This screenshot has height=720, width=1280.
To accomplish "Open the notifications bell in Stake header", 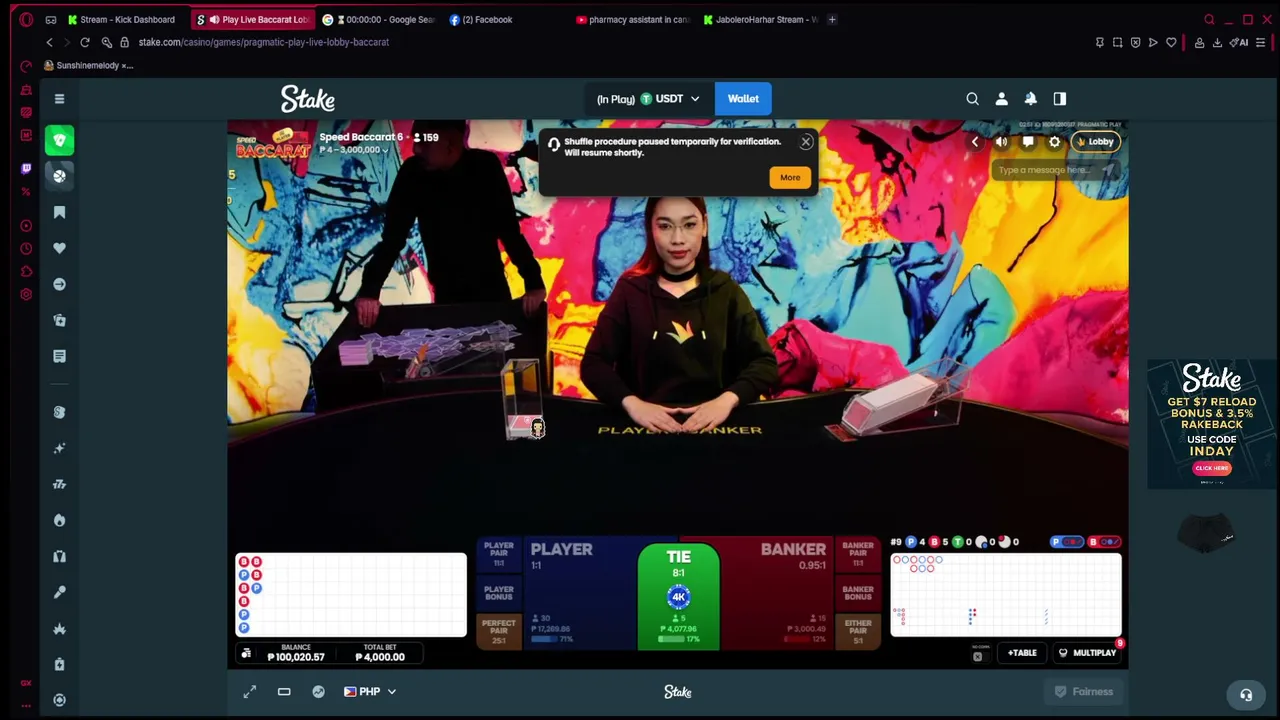I will click(1031, 99).
